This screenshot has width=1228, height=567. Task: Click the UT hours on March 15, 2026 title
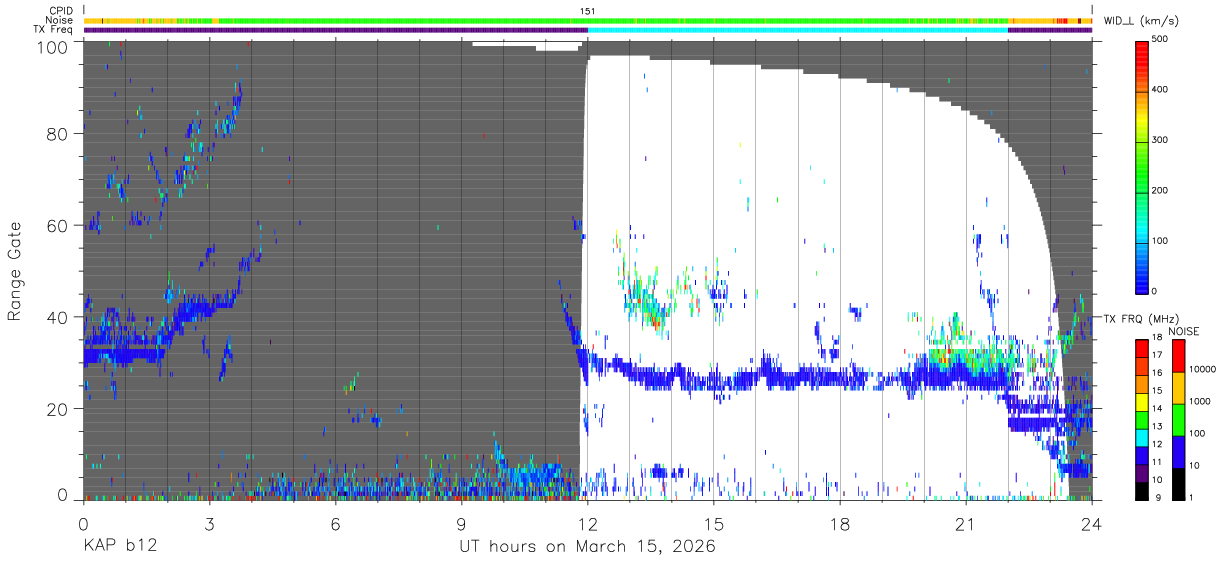click(x=587, y=547)
